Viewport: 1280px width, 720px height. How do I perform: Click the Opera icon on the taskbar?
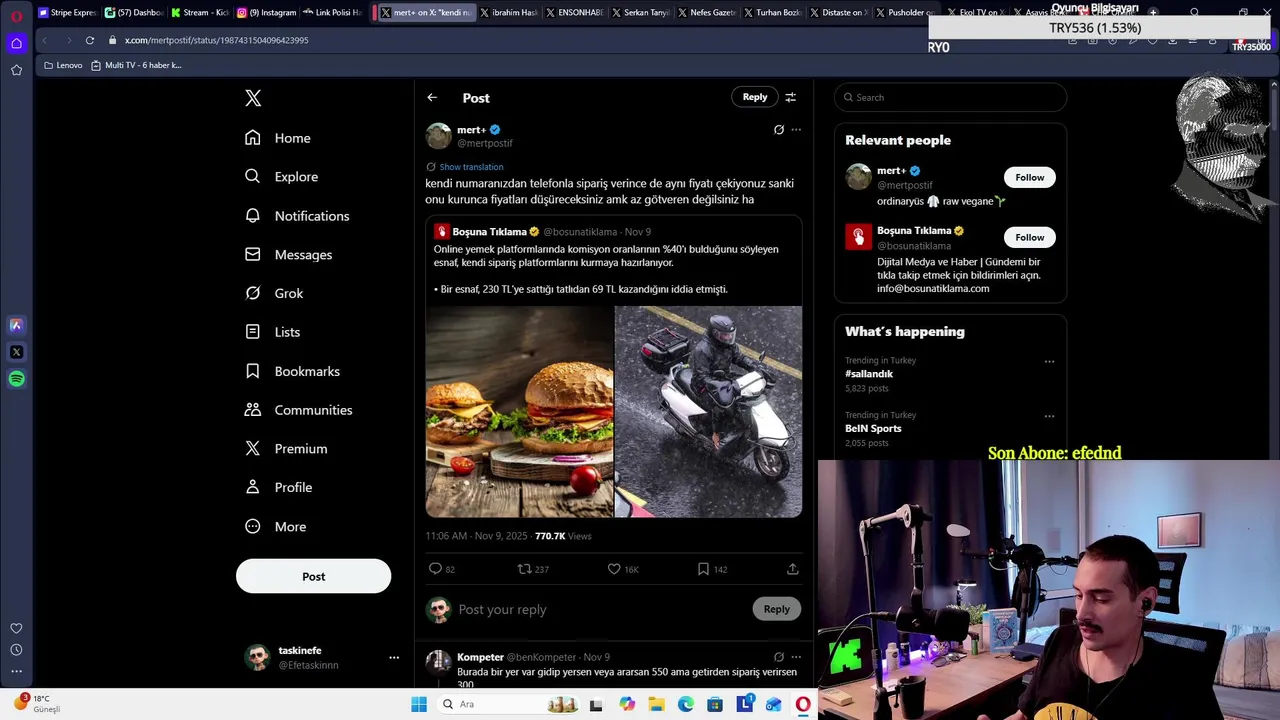[x=803, y=704]
